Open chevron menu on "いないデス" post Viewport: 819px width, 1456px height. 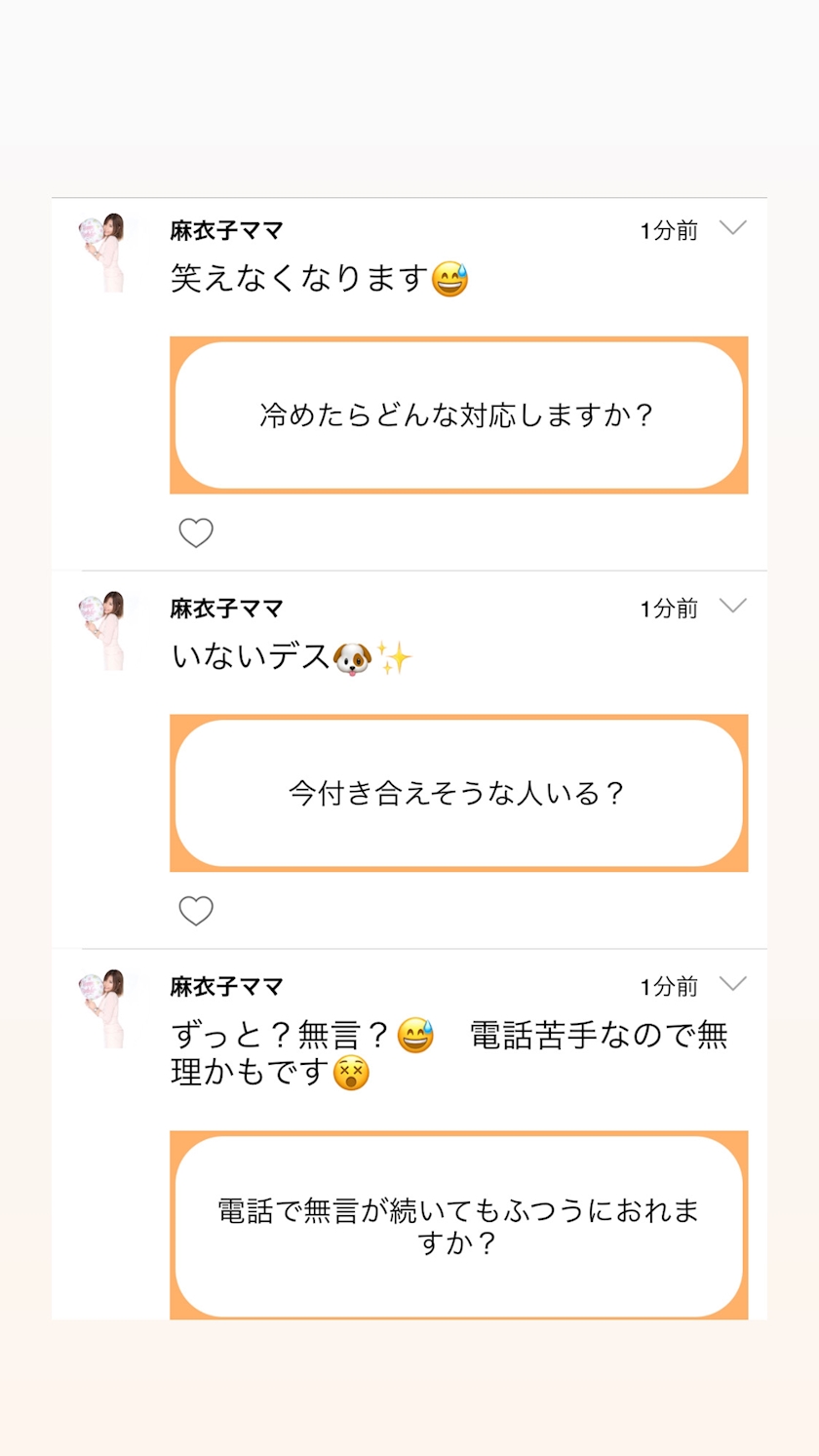[732, 606]
